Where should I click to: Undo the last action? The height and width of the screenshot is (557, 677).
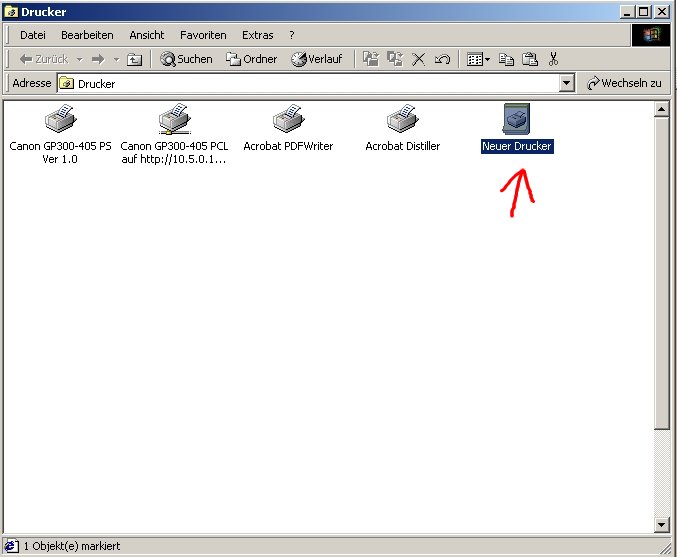(442, 59)
